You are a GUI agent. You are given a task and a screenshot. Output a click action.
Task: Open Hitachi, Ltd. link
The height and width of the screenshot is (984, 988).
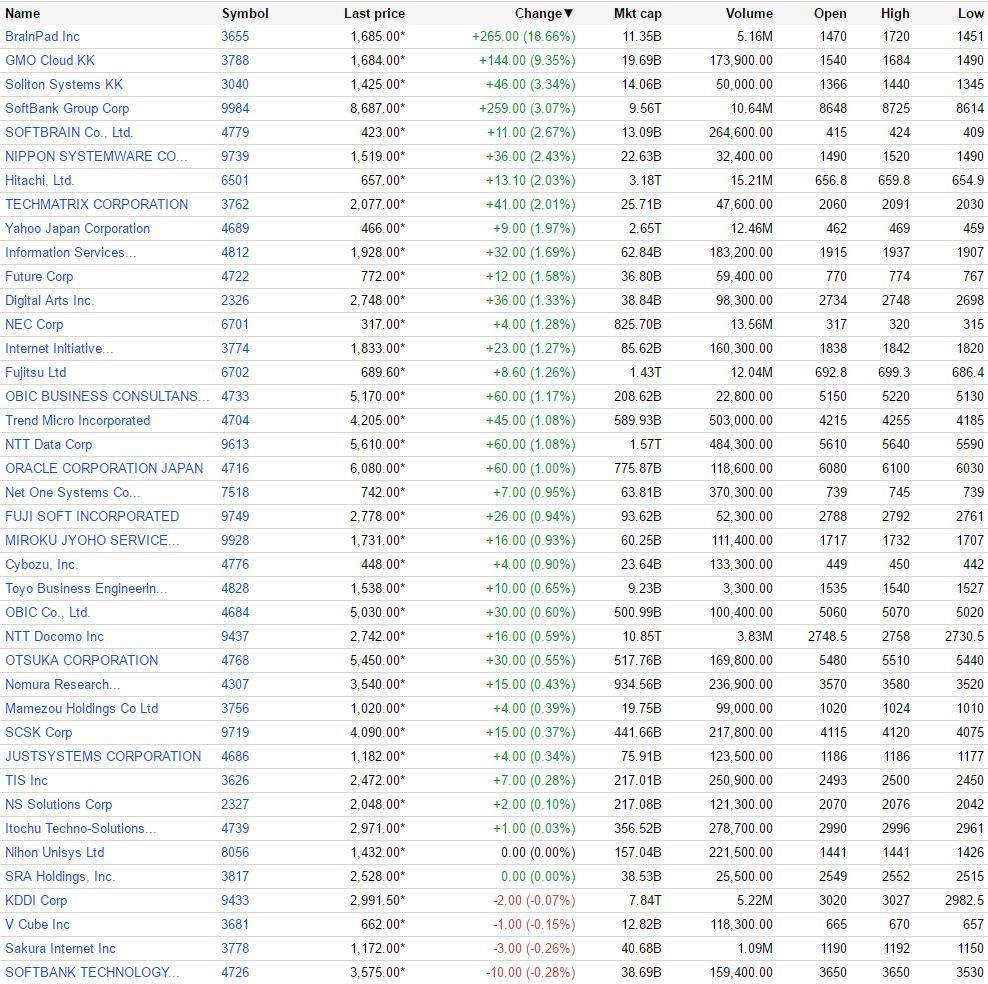tap(39, 180)
